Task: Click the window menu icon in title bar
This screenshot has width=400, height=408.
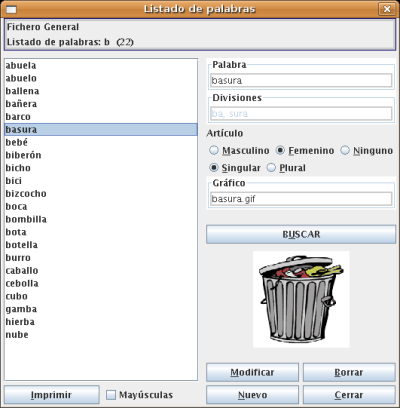Action: [x=11, y=9]
